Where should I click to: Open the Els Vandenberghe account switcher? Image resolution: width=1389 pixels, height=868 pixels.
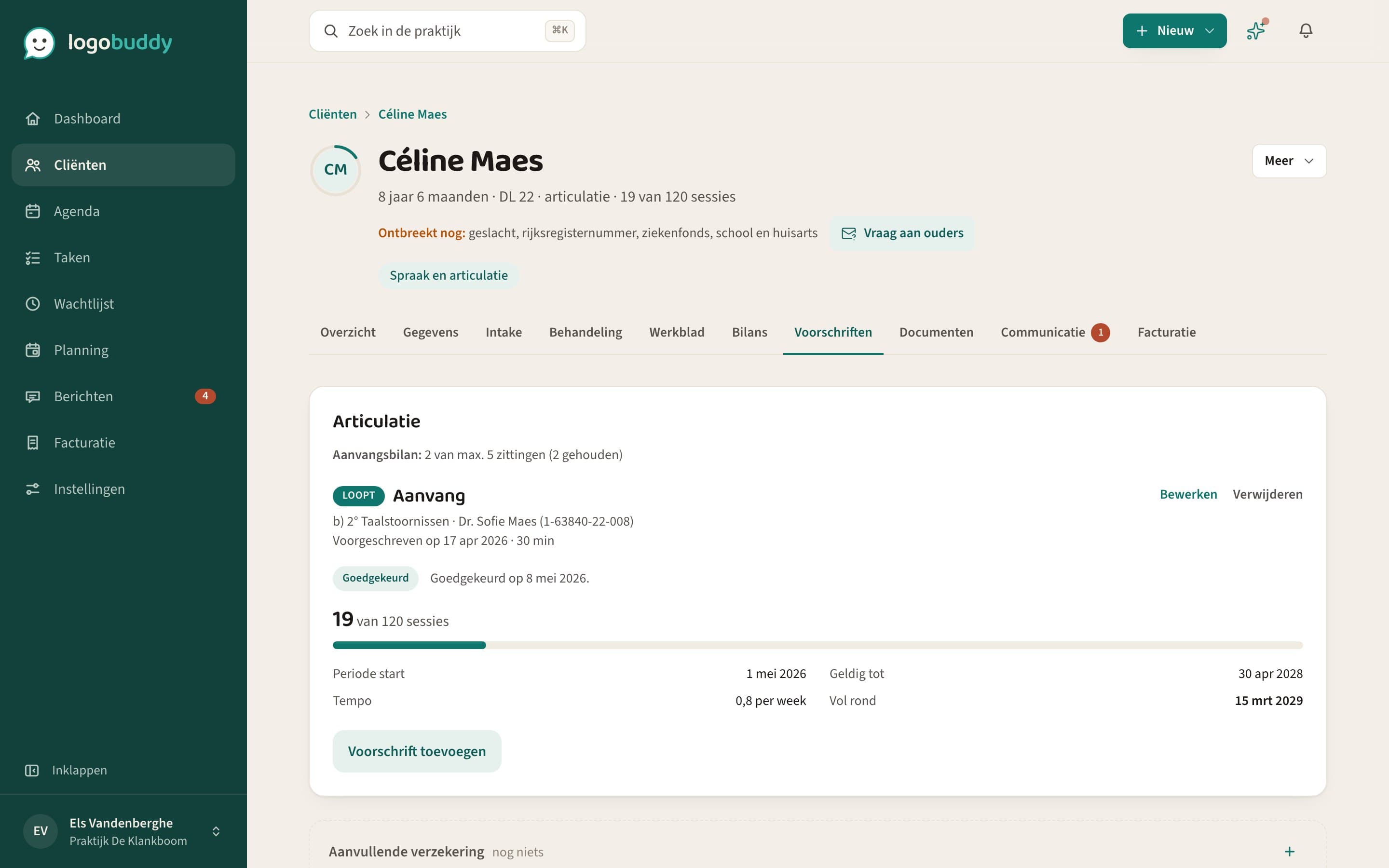coord(123,831)
